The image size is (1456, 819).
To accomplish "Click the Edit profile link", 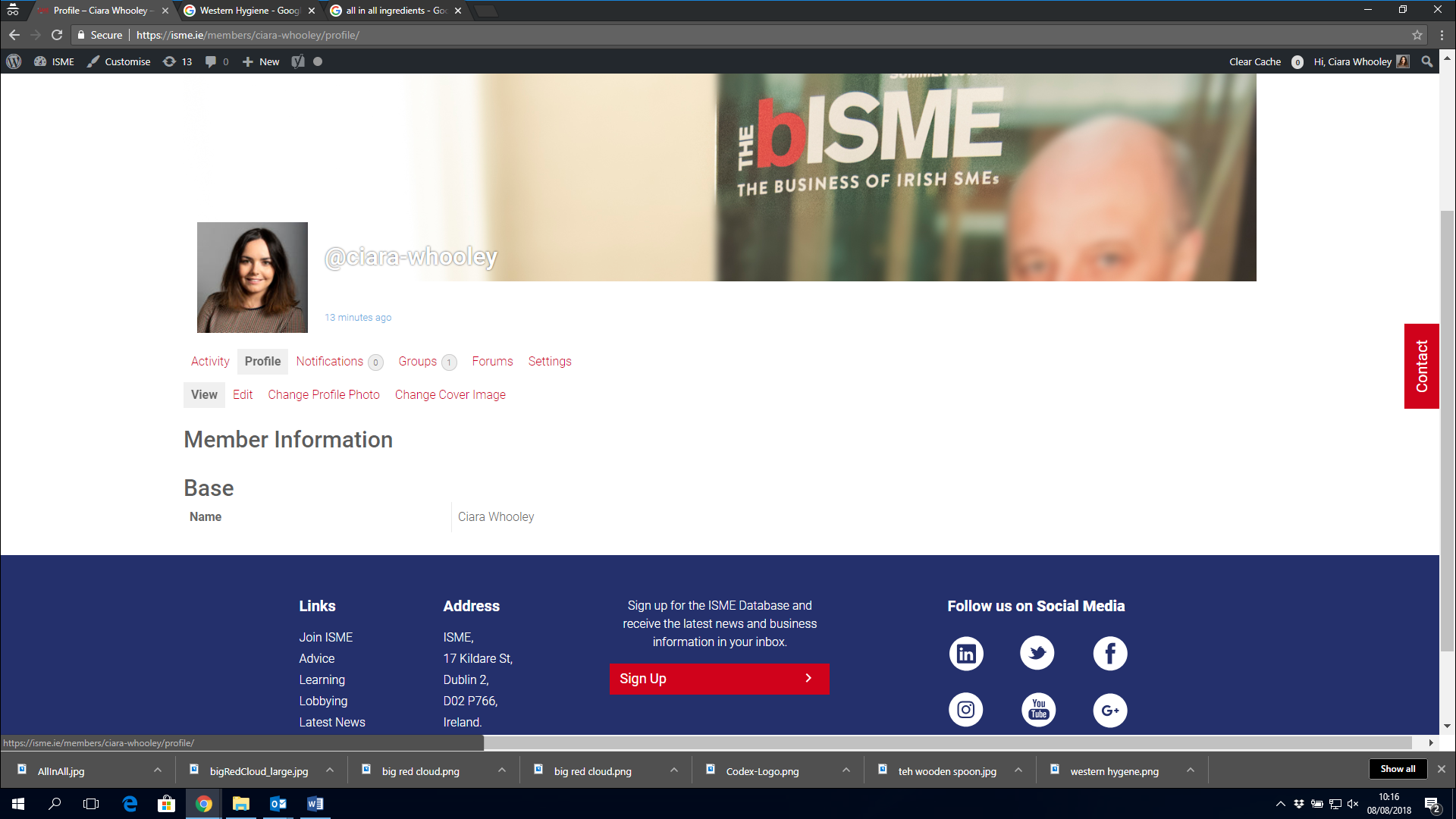I will [243, 394].
